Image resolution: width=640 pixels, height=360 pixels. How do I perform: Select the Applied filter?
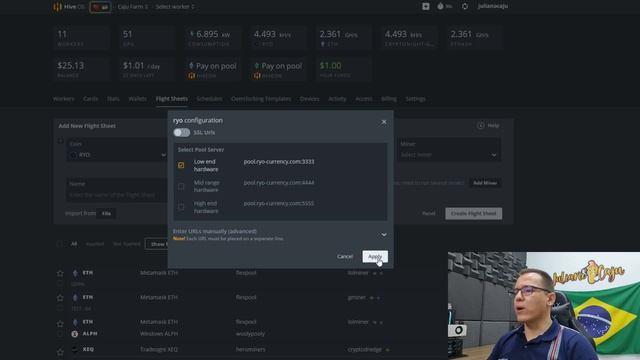(95, 244)
